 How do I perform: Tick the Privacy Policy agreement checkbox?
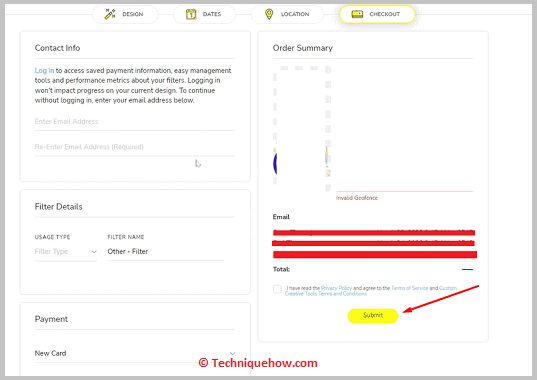(x=277, y=289)
